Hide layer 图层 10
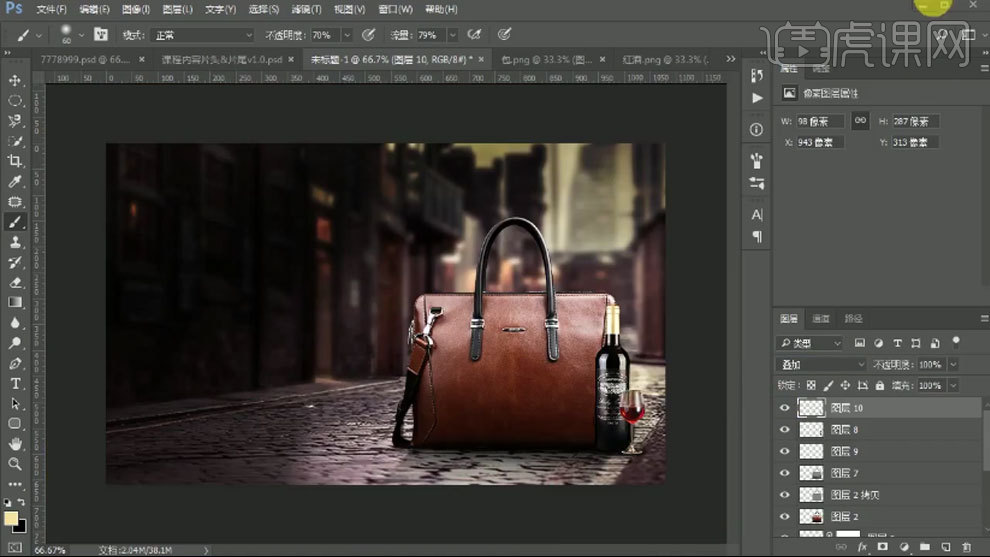 [x=785, y=408]
